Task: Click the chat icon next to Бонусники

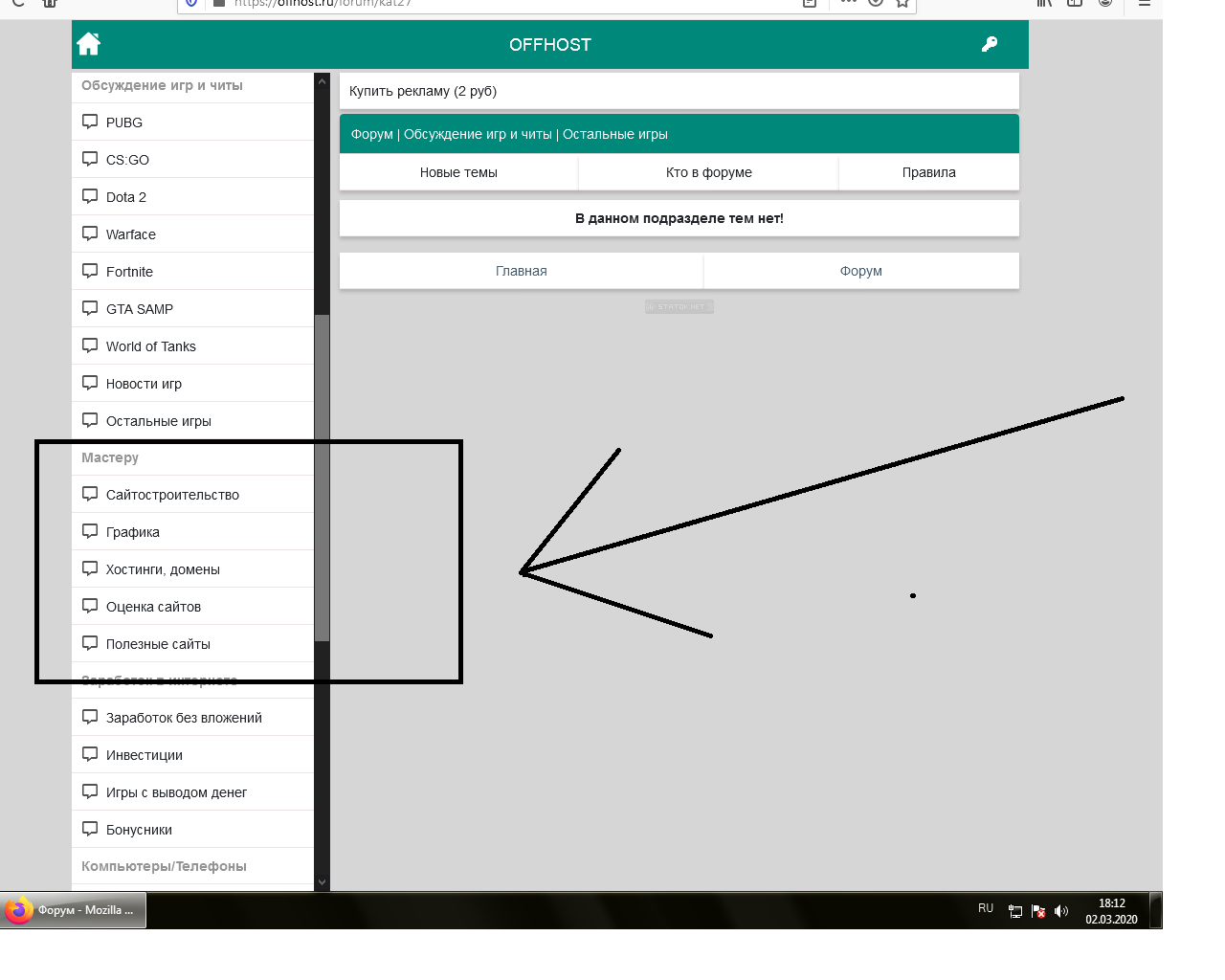Action: pos(90,829)
